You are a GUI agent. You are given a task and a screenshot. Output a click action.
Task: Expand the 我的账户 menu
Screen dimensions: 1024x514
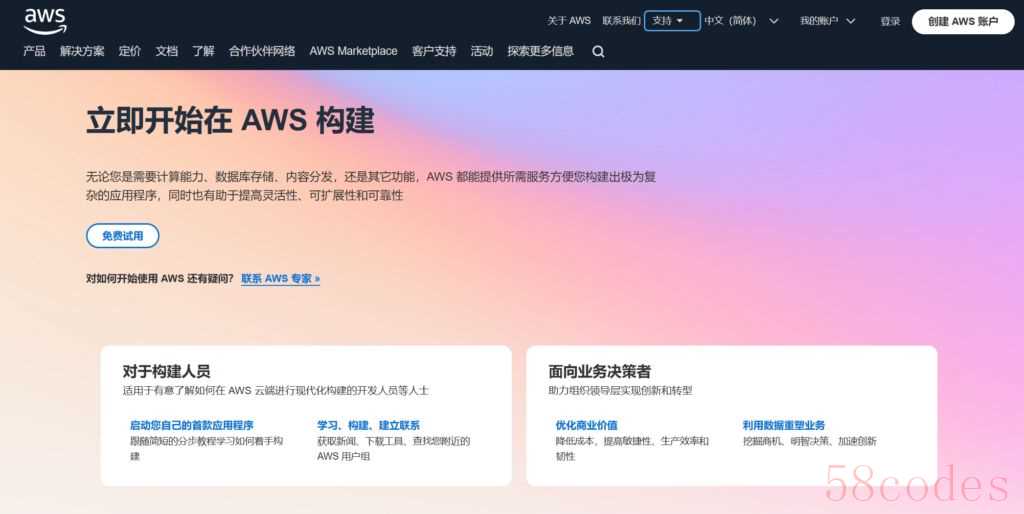827,21
